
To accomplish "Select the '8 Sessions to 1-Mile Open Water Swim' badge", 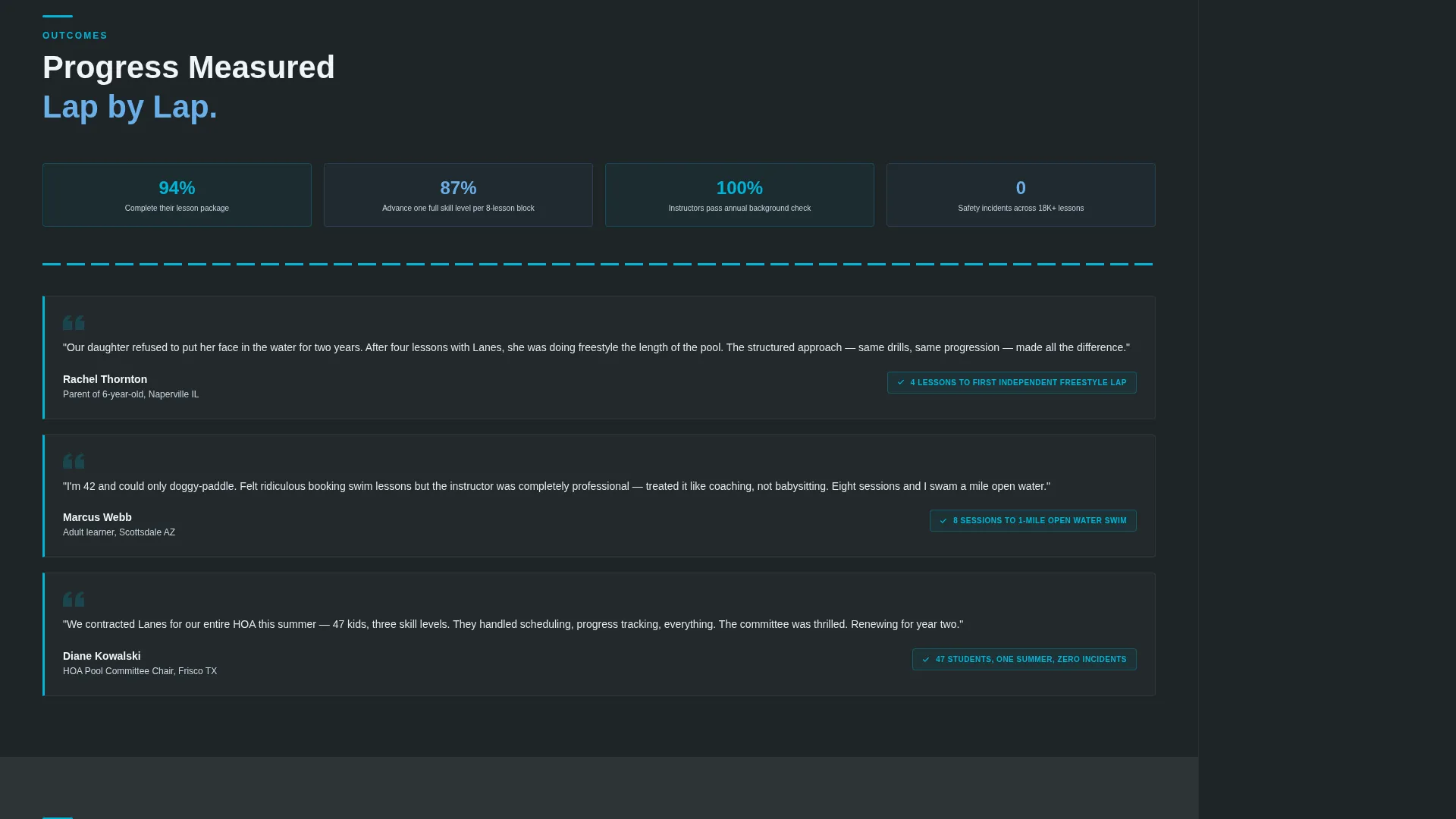I will pyautogui.click(x=1033, y=520).
